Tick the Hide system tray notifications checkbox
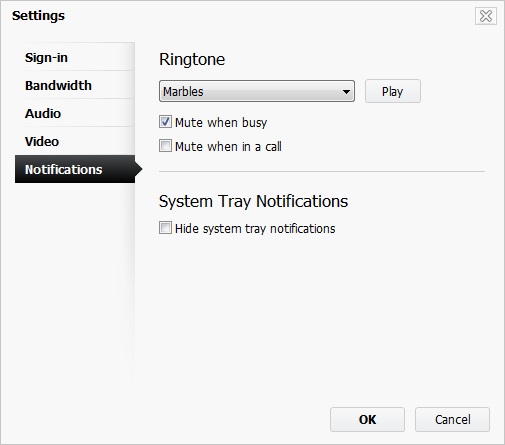This screenshot has width=505, height=445. (x=165, y=228)
